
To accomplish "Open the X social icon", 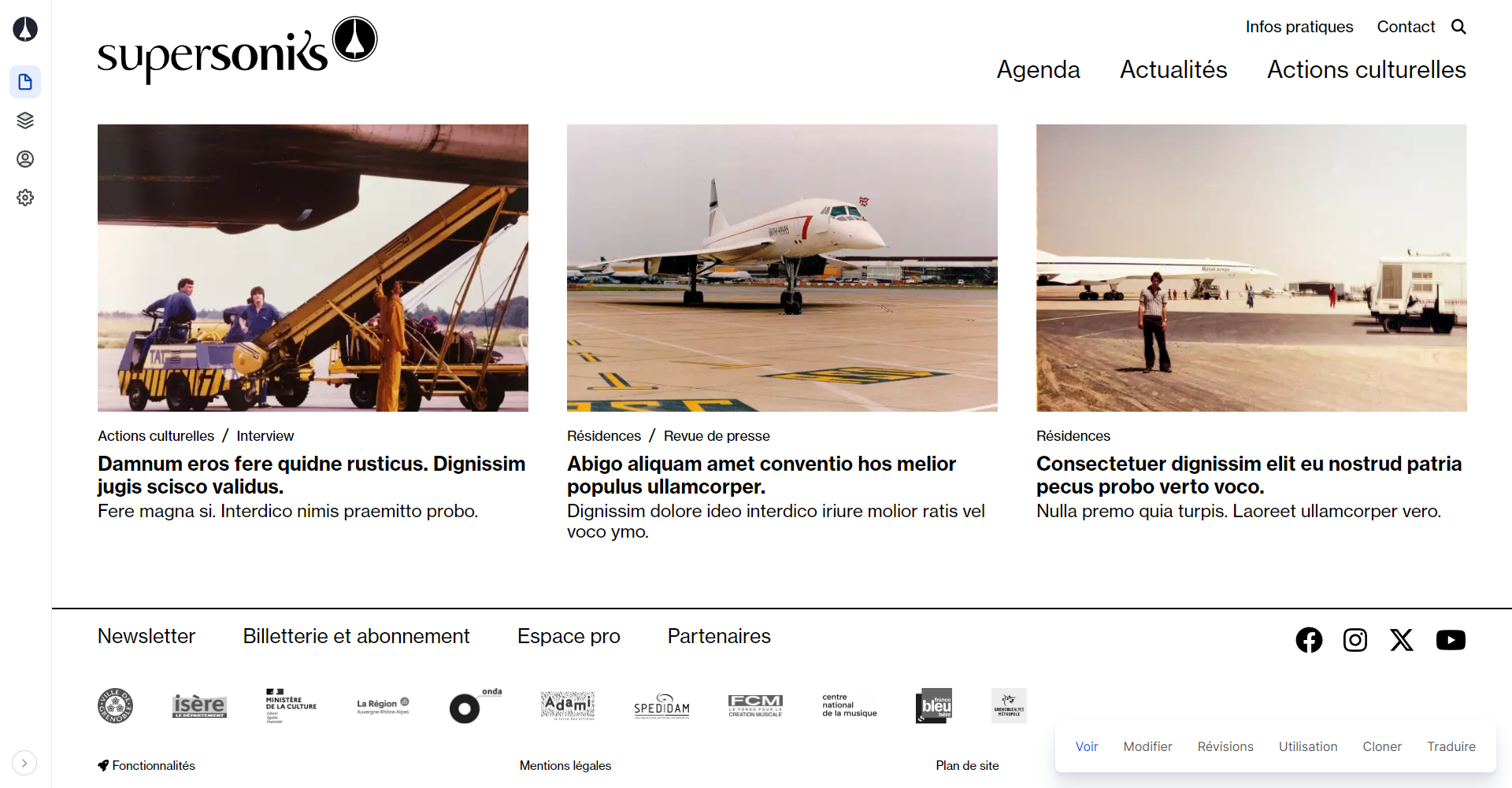I will click(x=1402, y=640).
